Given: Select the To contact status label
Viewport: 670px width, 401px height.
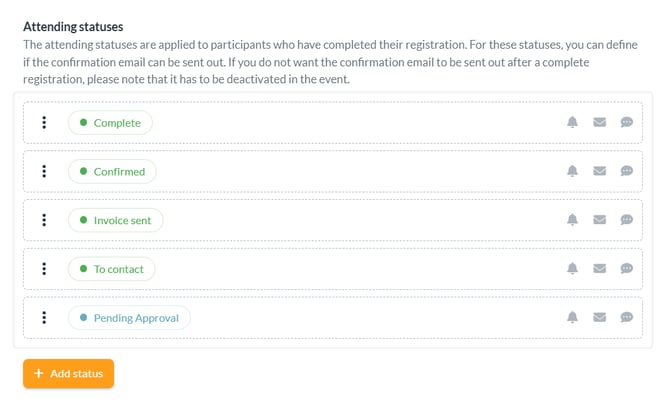Looking at the screenshot, I should point(112,269).
